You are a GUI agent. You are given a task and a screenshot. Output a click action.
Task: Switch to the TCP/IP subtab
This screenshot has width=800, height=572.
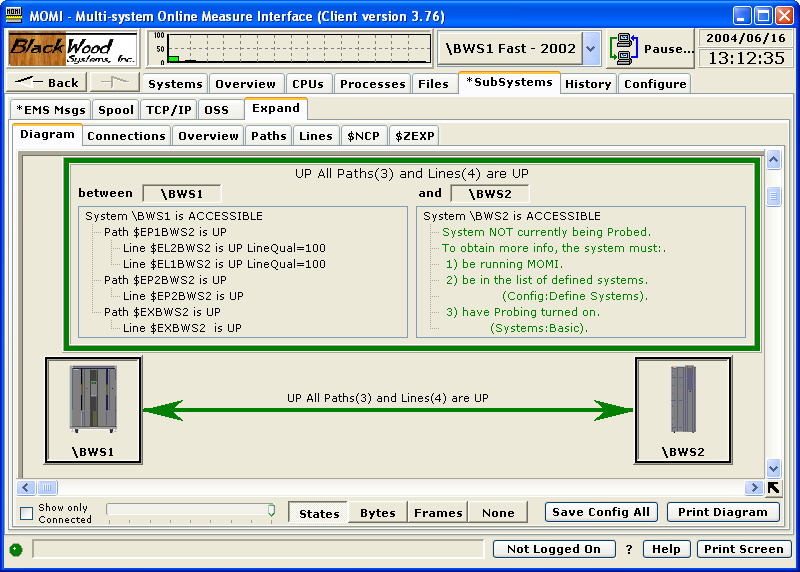tap(168, 110)
